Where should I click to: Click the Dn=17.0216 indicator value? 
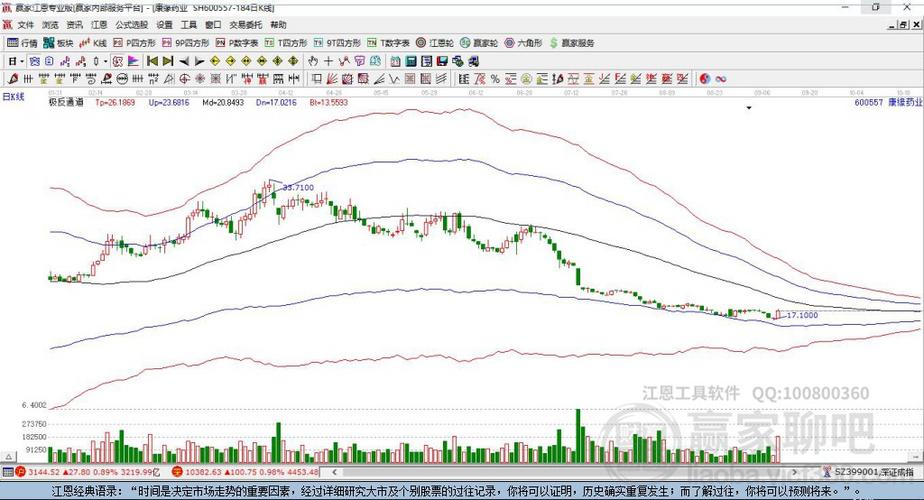pos(276,102)
